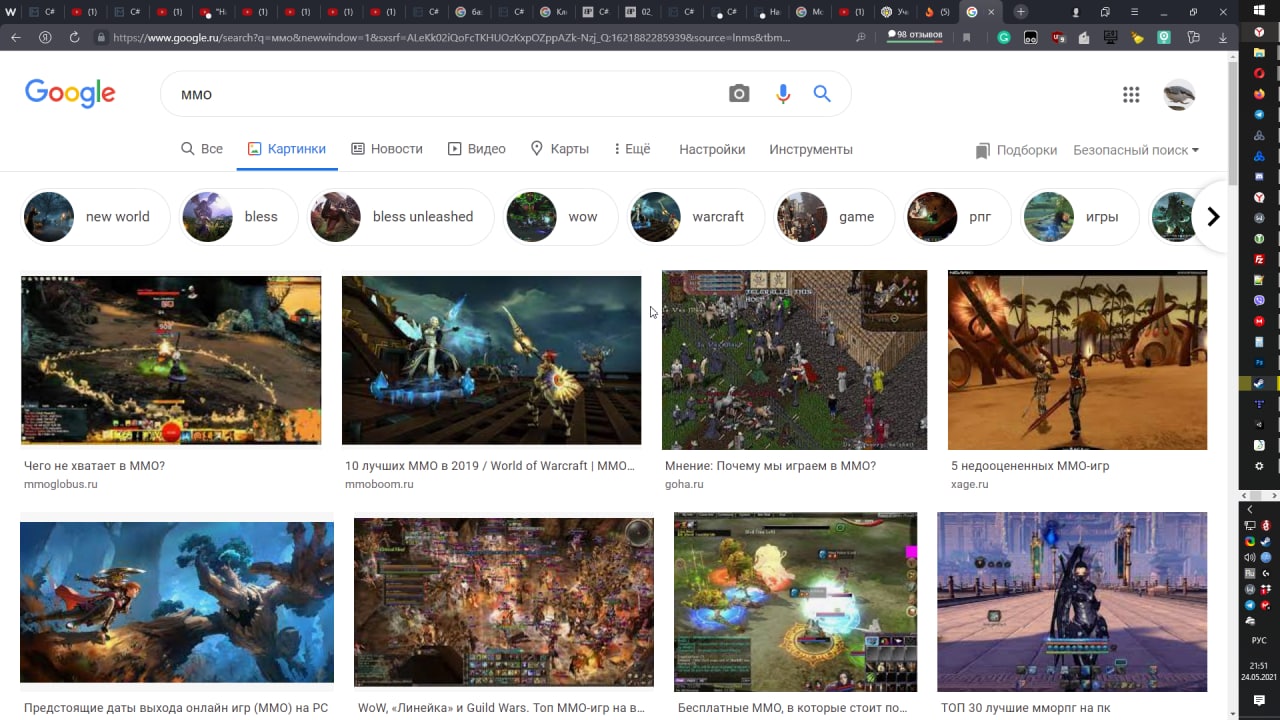Image resolution: width=1280 pixels, height=720 pixels.
Task: Open the zoom magnifier icon in address bar
Action: pos(861,37)
